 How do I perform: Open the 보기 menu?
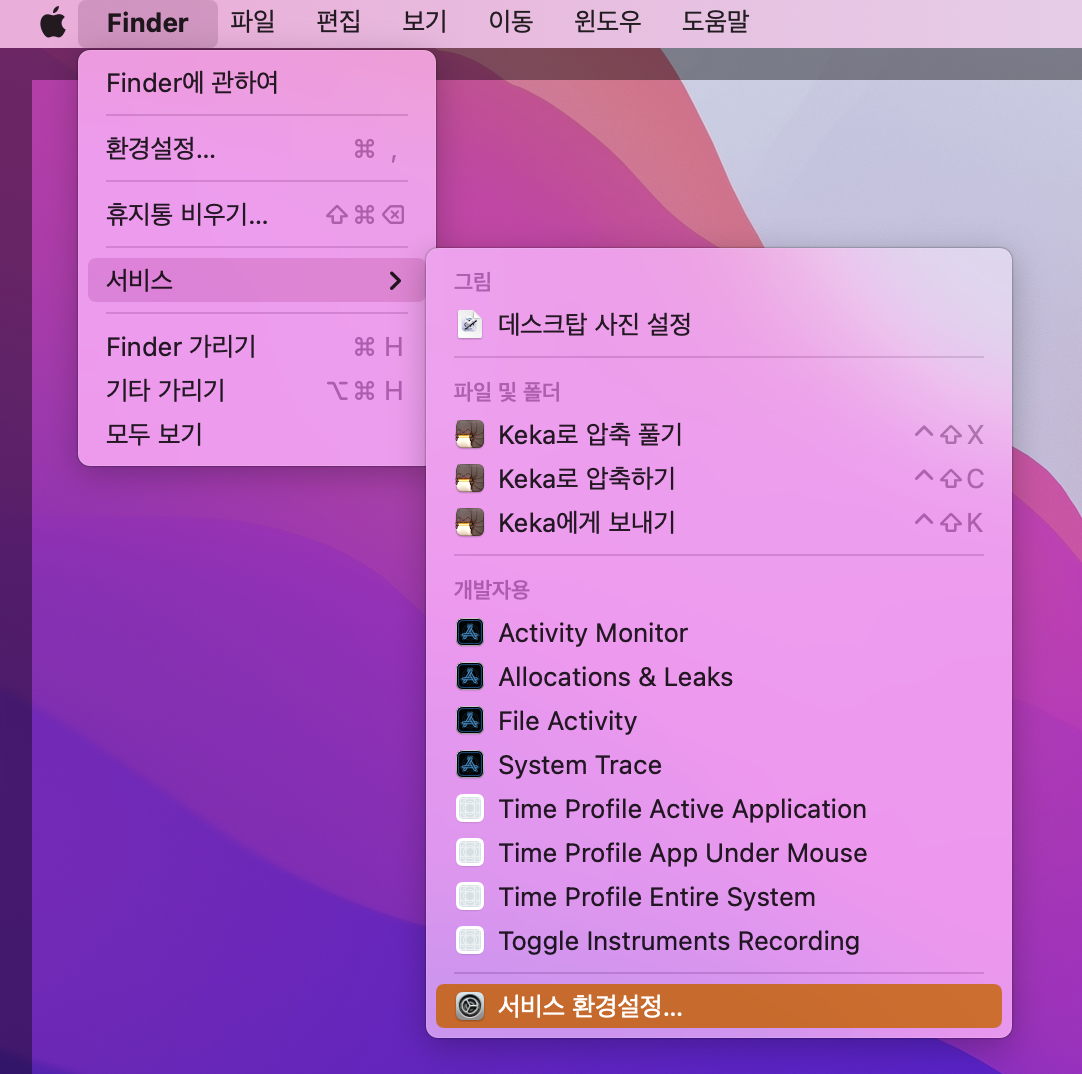(424, 22)
